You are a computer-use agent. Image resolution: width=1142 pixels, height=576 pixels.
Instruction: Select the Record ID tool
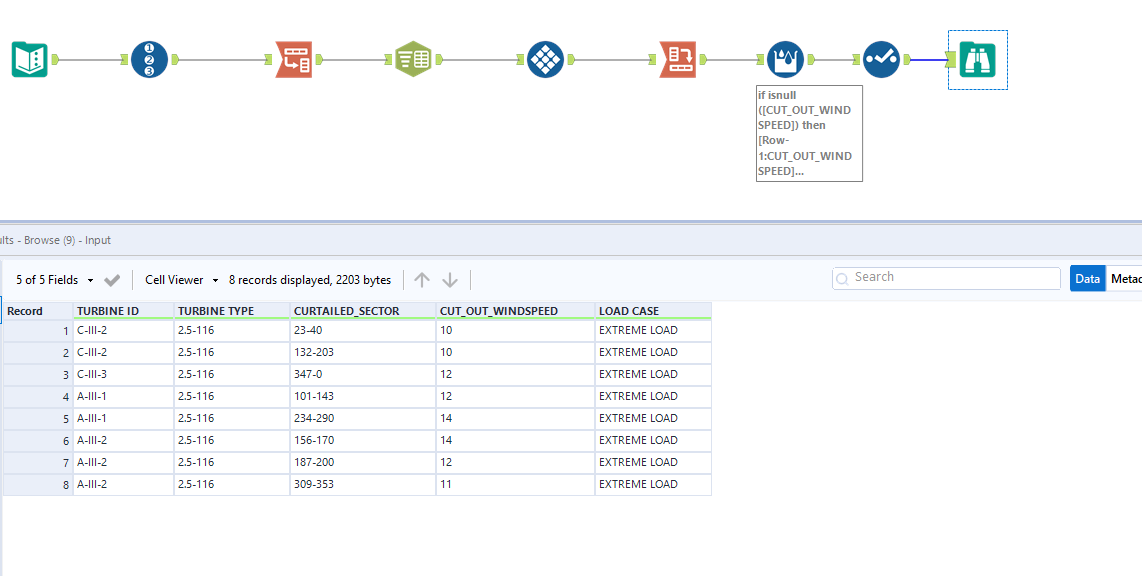148,59
